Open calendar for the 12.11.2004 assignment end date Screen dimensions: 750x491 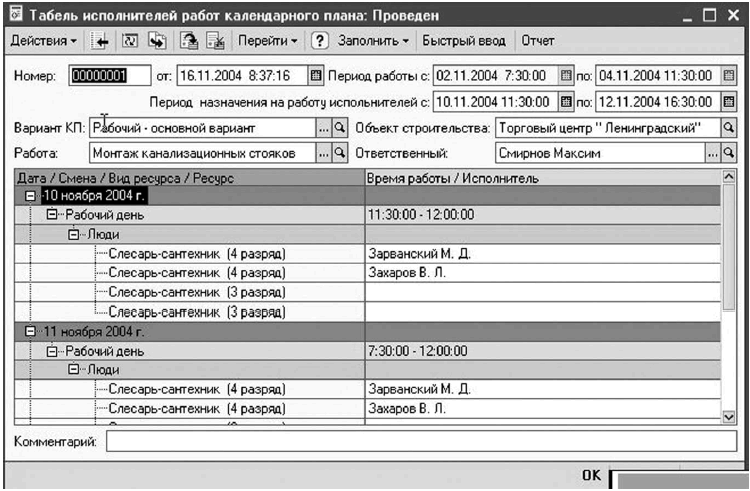click(x=728, y=101)
